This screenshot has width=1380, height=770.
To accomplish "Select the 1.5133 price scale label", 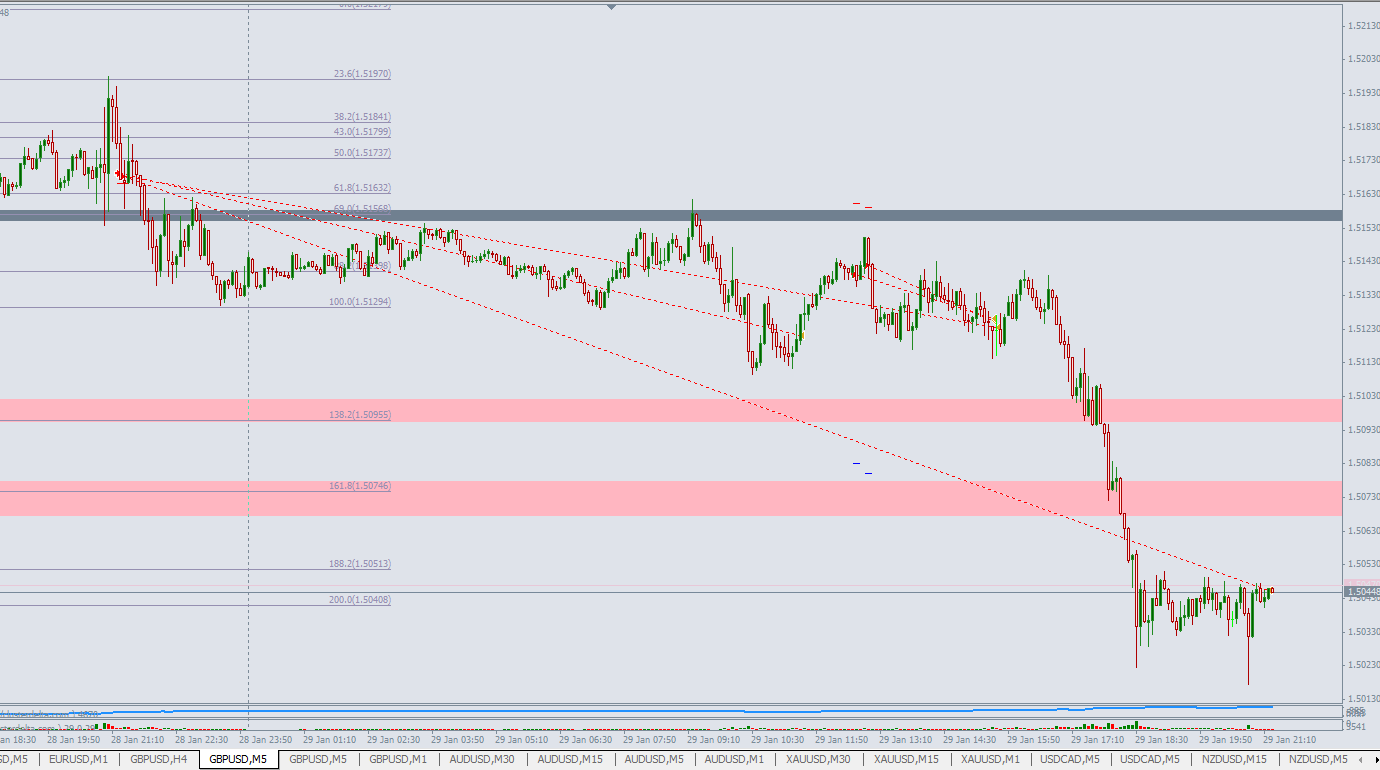I will pyautogui.click(x=1364, y=295).
